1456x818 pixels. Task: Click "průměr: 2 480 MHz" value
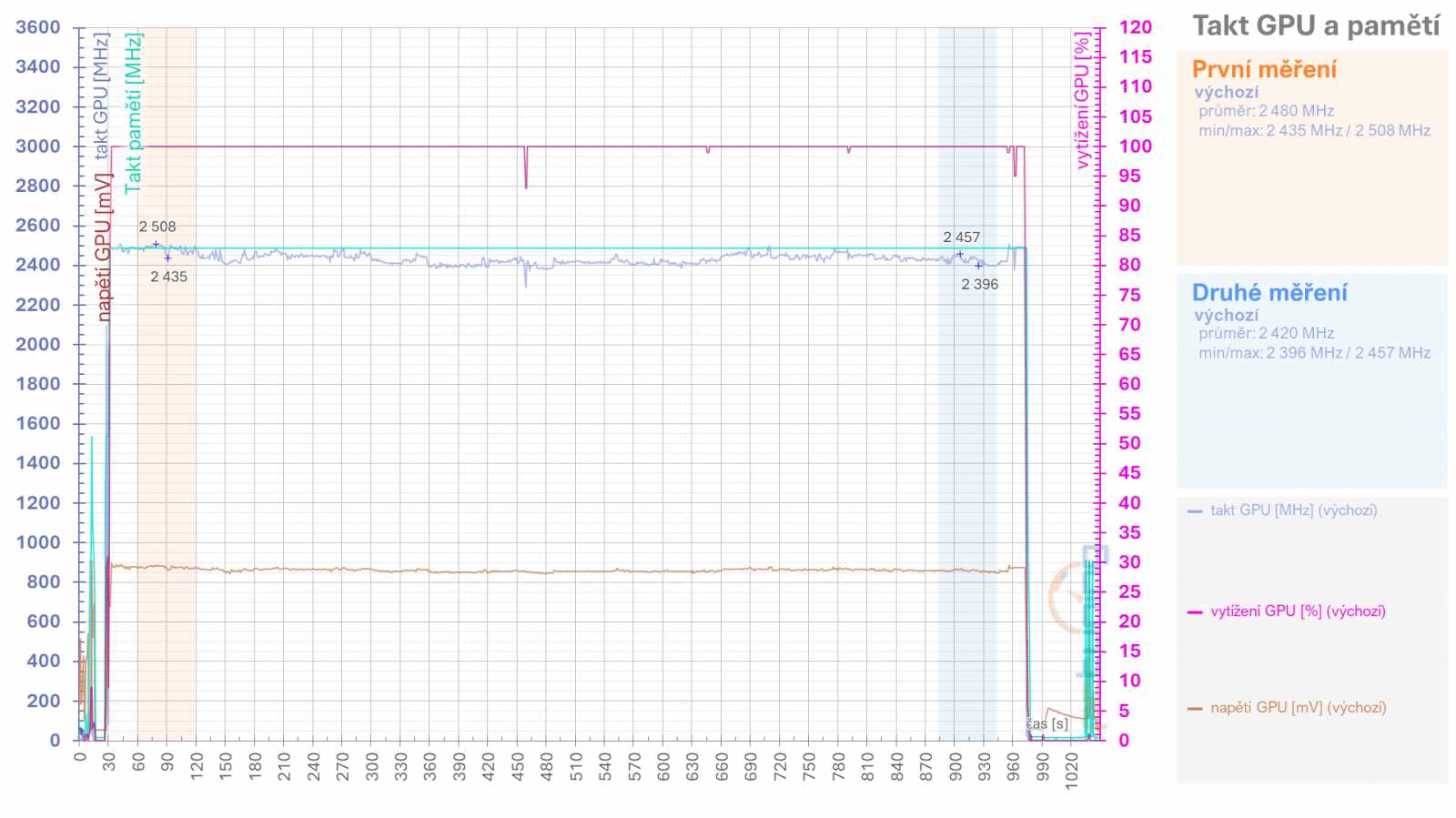[x=1266, y=111]
